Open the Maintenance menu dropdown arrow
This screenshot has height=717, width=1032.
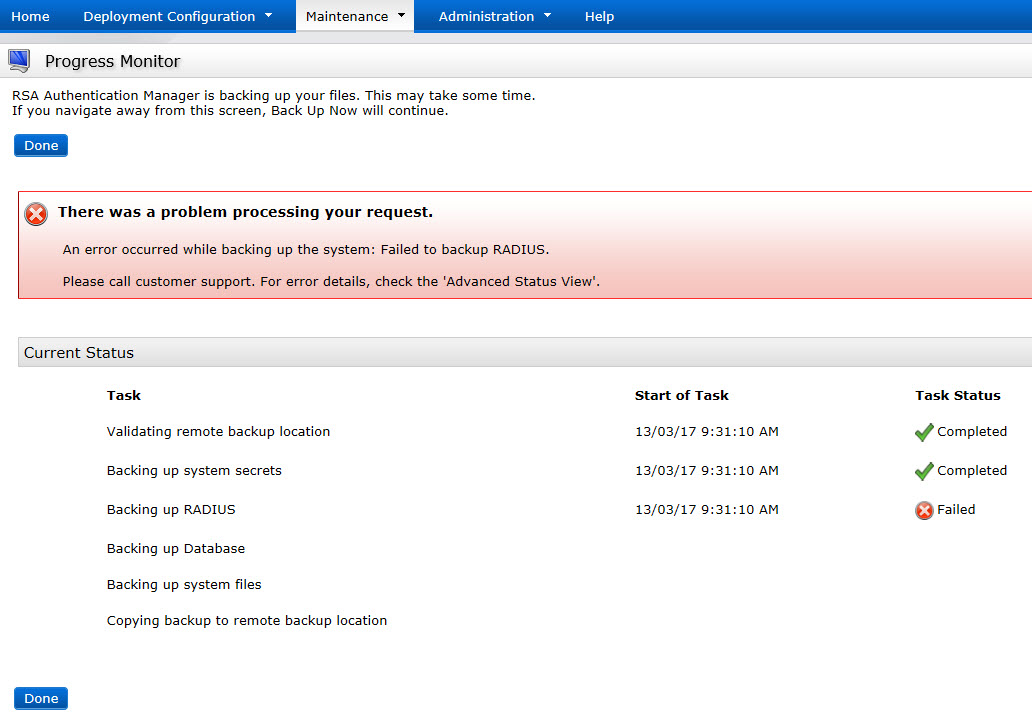401,16
